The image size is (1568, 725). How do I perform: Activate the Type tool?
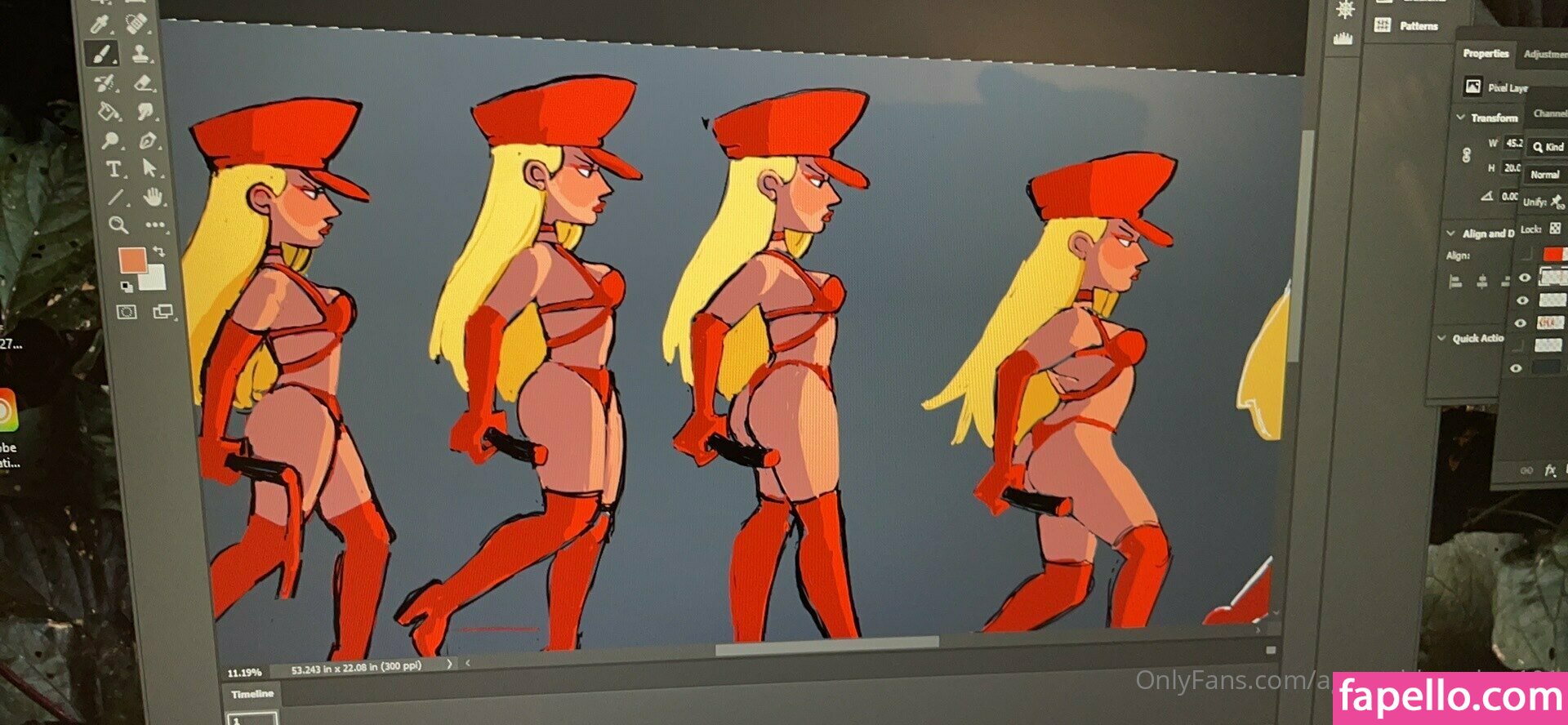point(114,169)
